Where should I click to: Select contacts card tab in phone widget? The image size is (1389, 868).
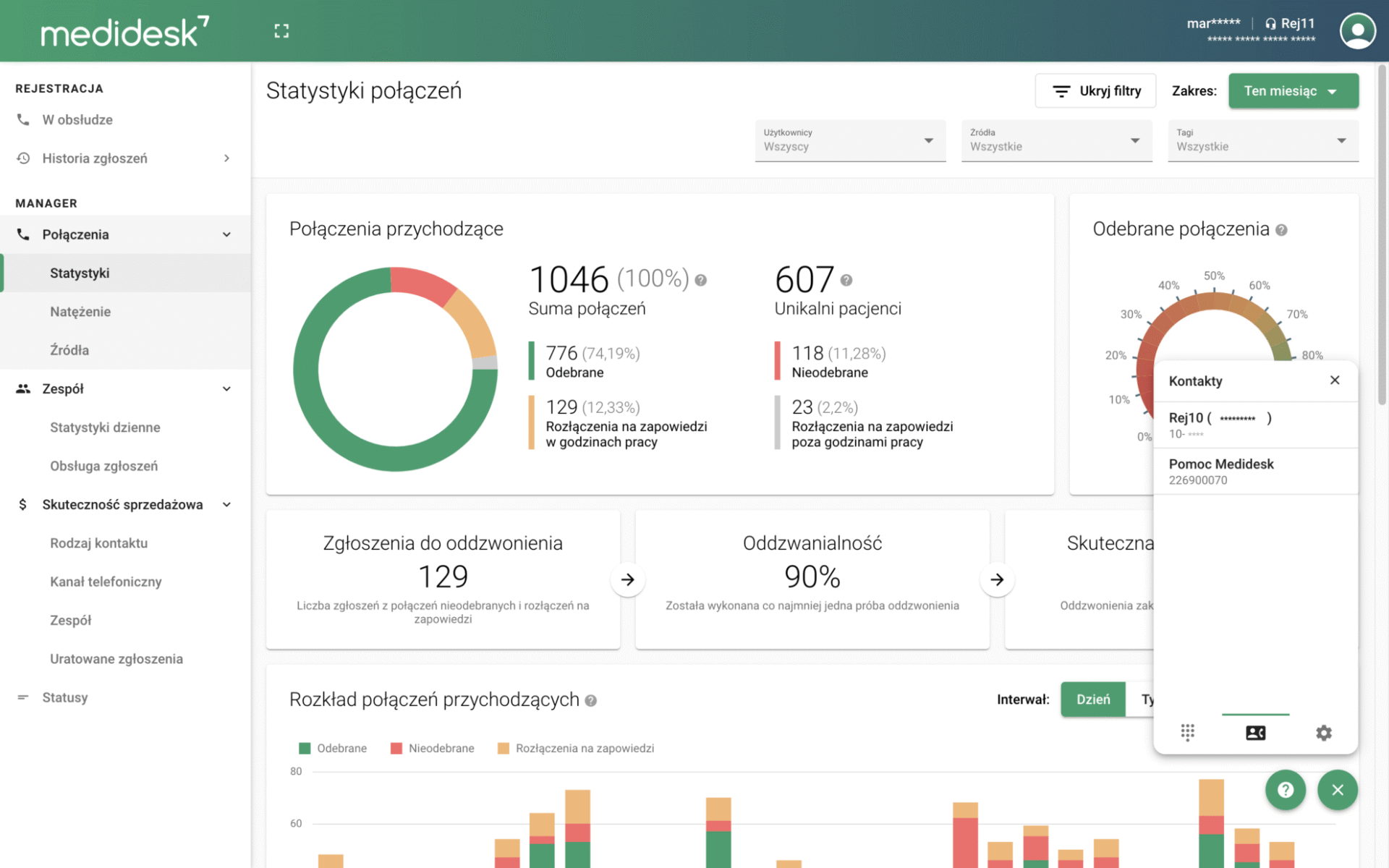pos(1255,733)
